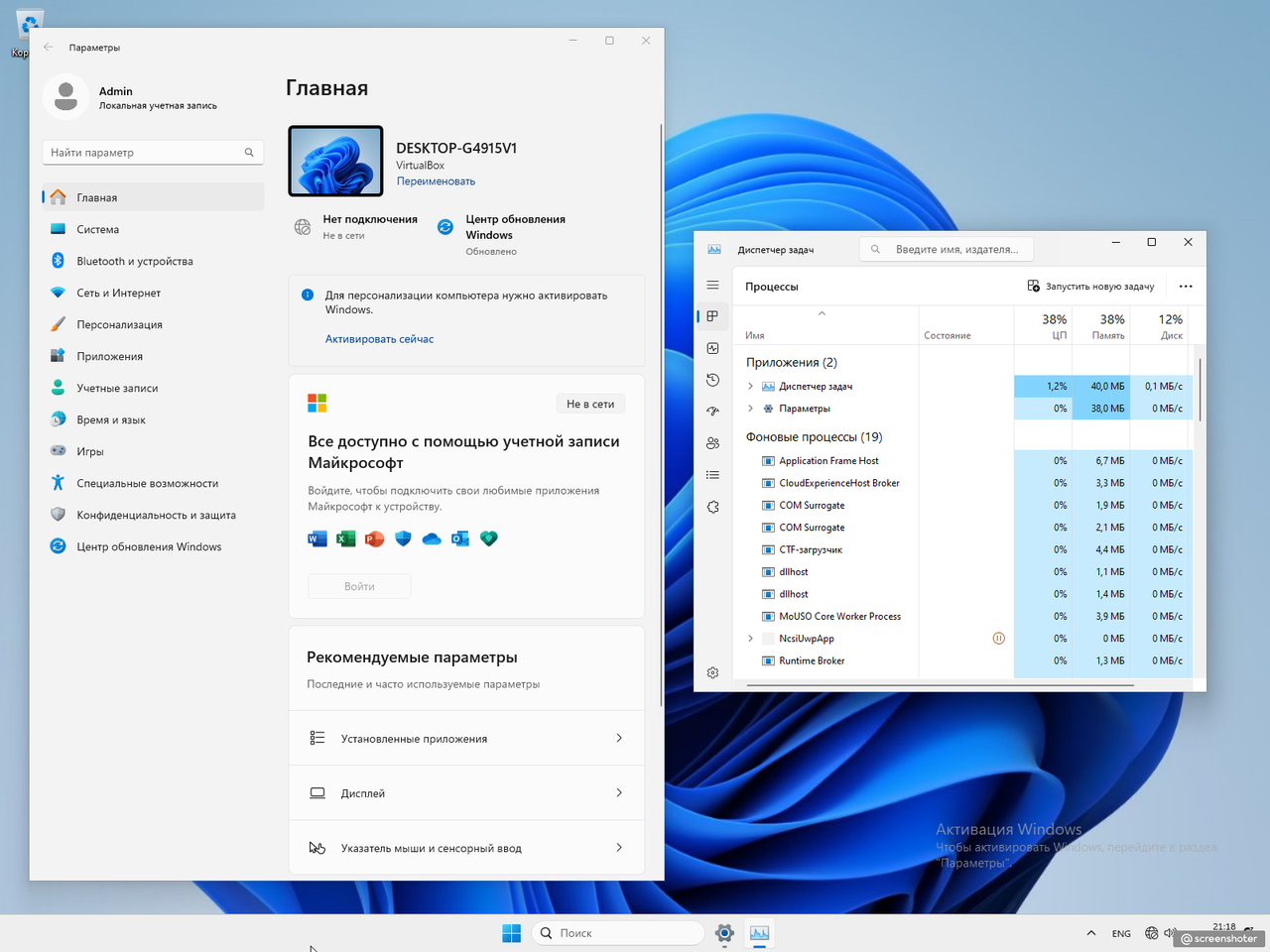
Task: Open Система in Settings sidebar
Action: click(154, 229)
